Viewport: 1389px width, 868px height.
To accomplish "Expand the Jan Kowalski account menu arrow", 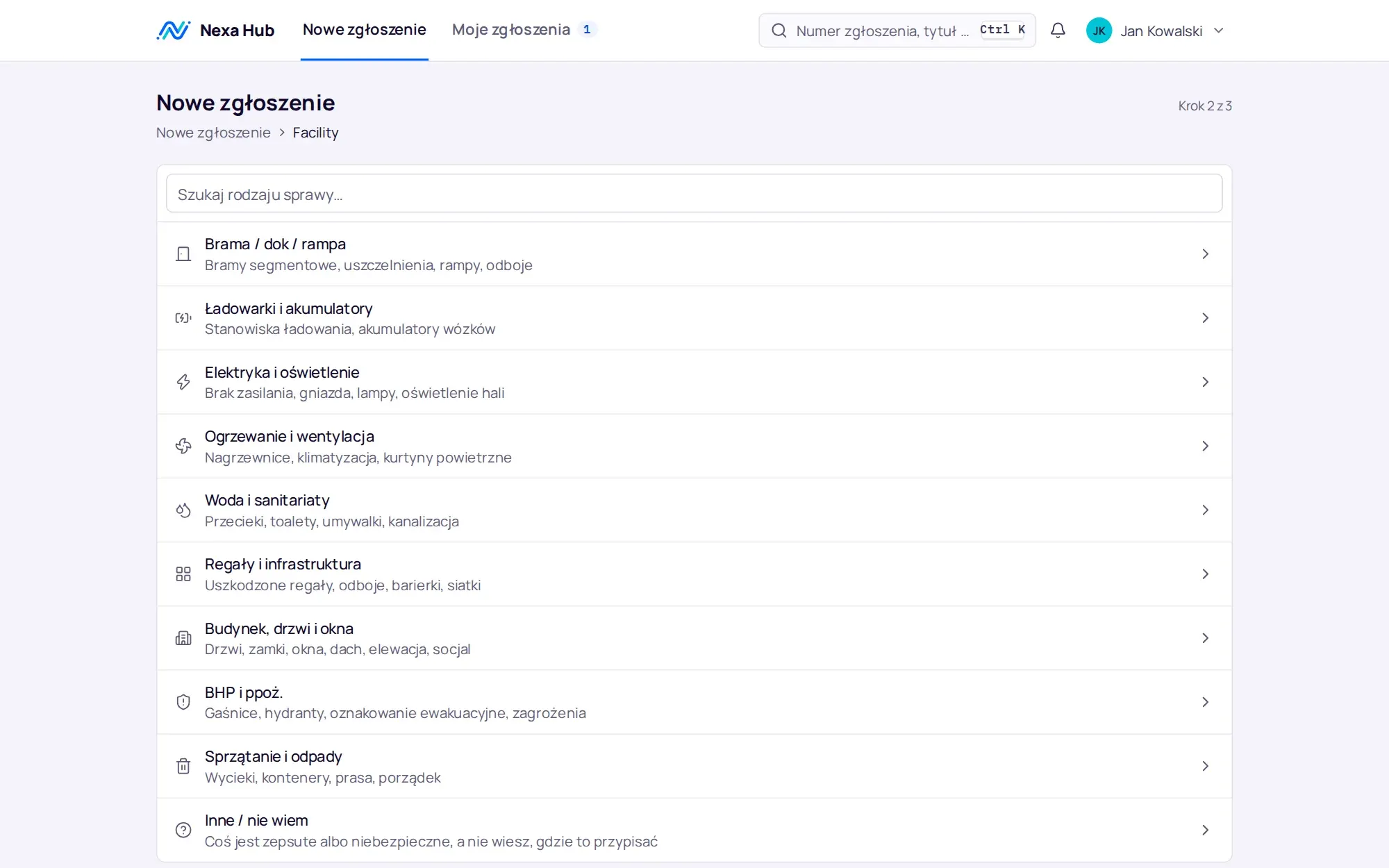I will click(x=1218, y=31).
